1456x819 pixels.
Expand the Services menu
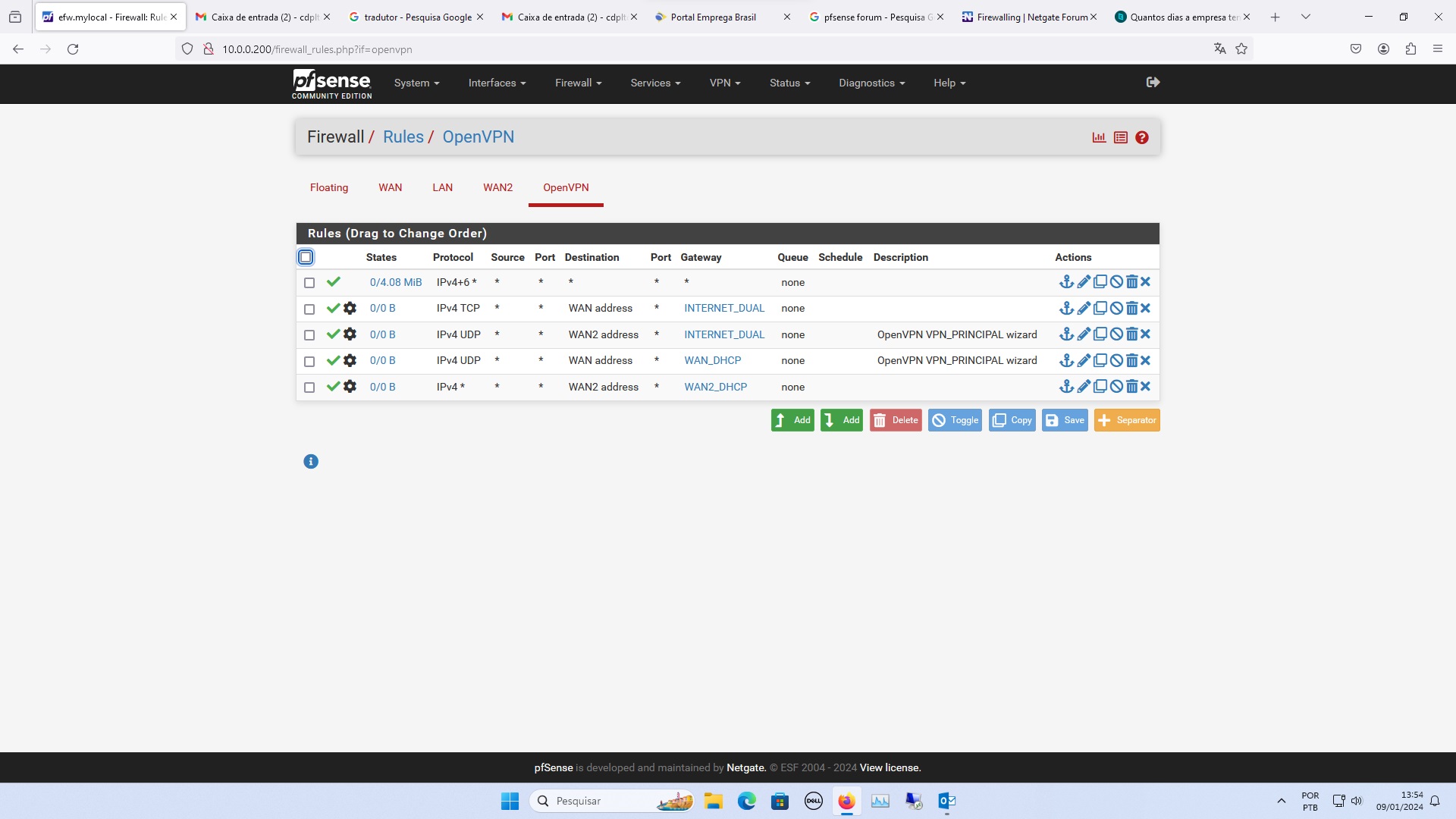point(655,83)
